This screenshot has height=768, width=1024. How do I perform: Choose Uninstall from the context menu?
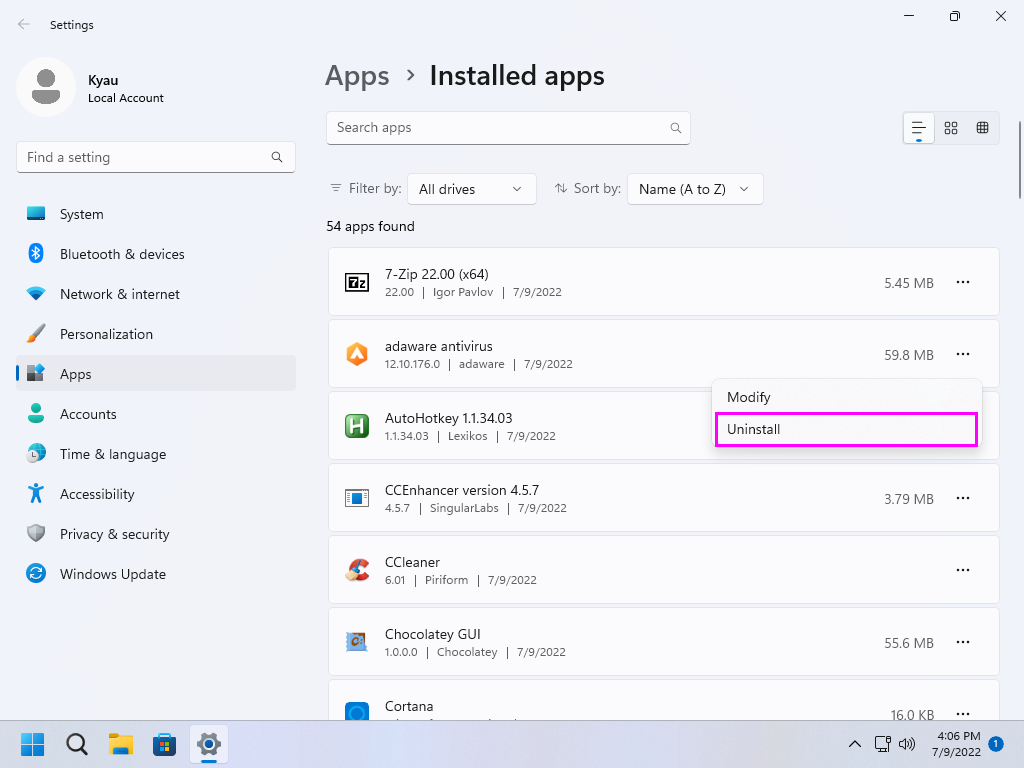click(x=846, y=429)
